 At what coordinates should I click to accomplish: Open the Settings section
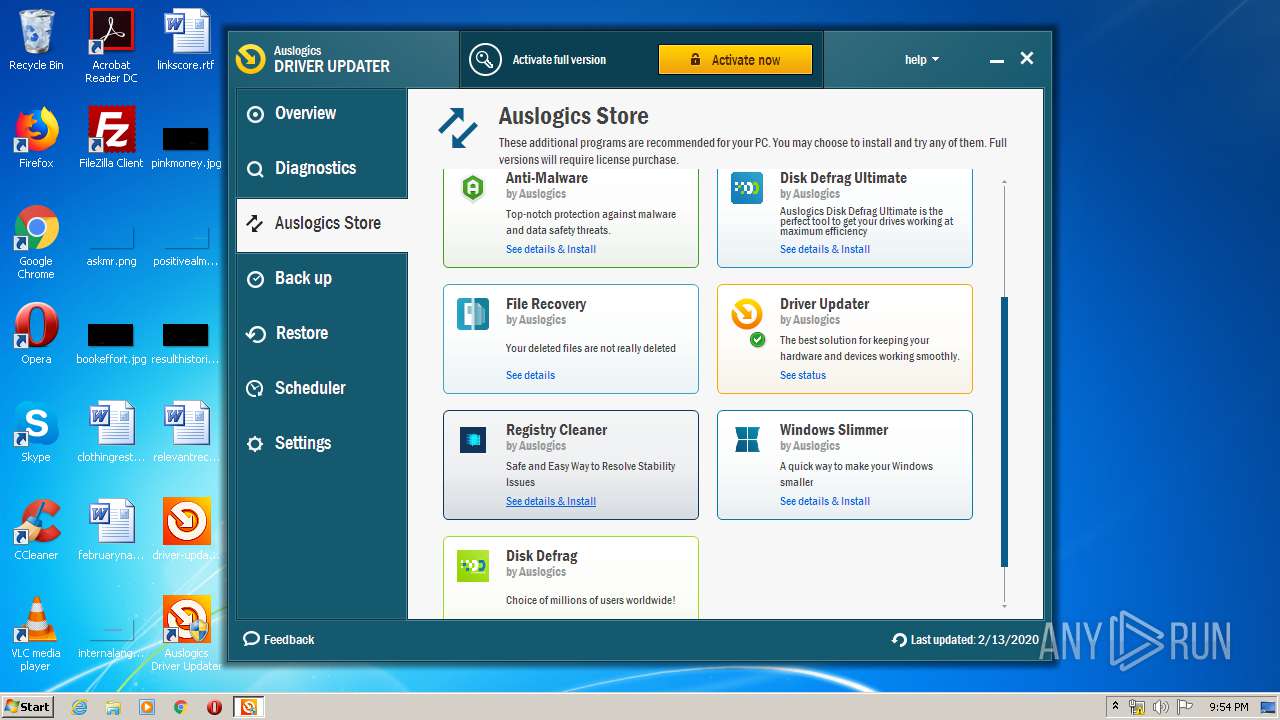coord(321,443)
